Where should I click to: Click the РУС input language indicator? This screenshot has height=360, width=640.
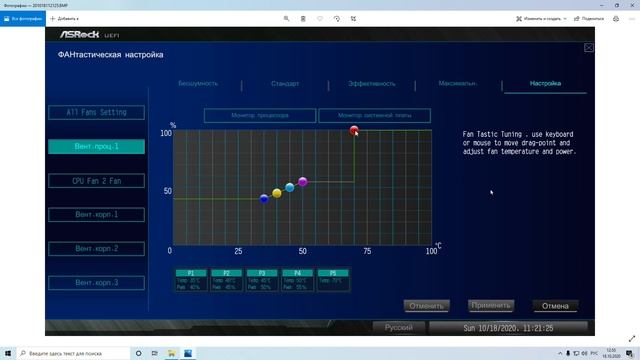pos(594,353)
